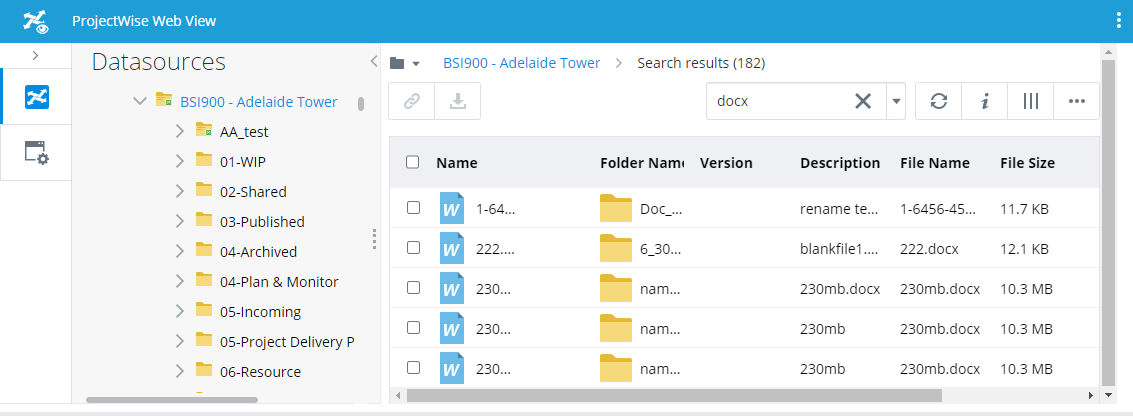
Task: Open the more options ellipsis menu
Action: pyautogui.click(x=1076, y=101)
